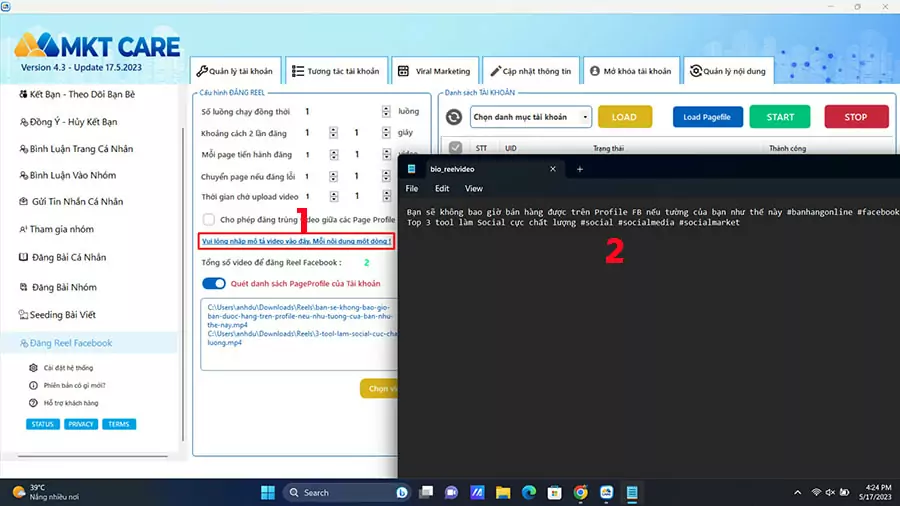Open the weather widget showing 39°C

pos(45,492)
